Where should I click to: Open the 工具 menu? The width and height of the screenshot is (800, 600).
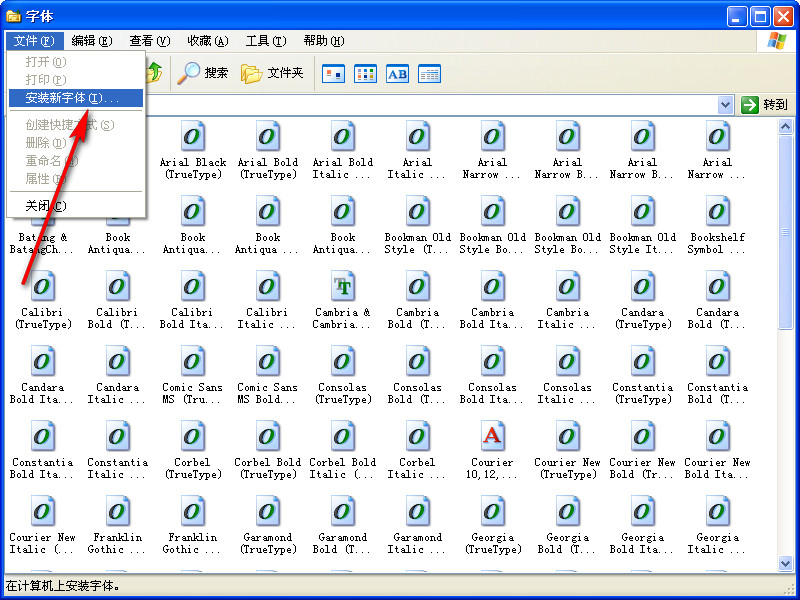pos(266,41)
